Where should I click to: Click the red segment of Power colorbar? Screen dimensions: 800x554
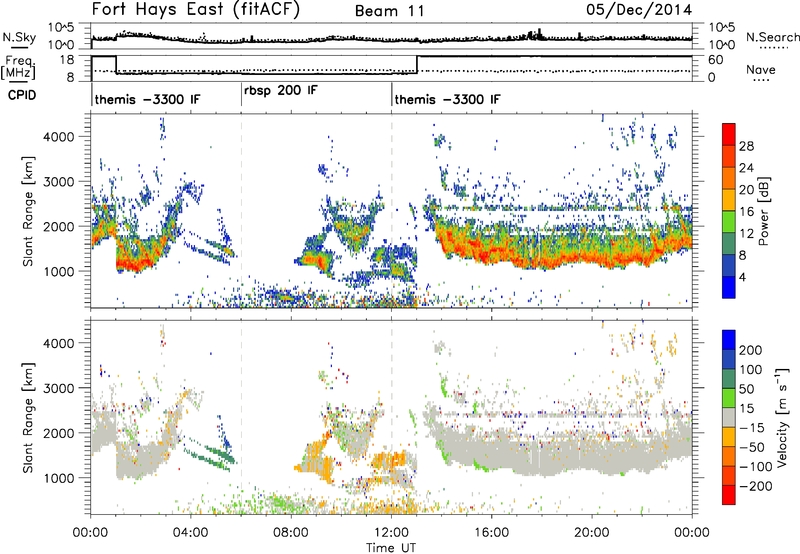729,134
